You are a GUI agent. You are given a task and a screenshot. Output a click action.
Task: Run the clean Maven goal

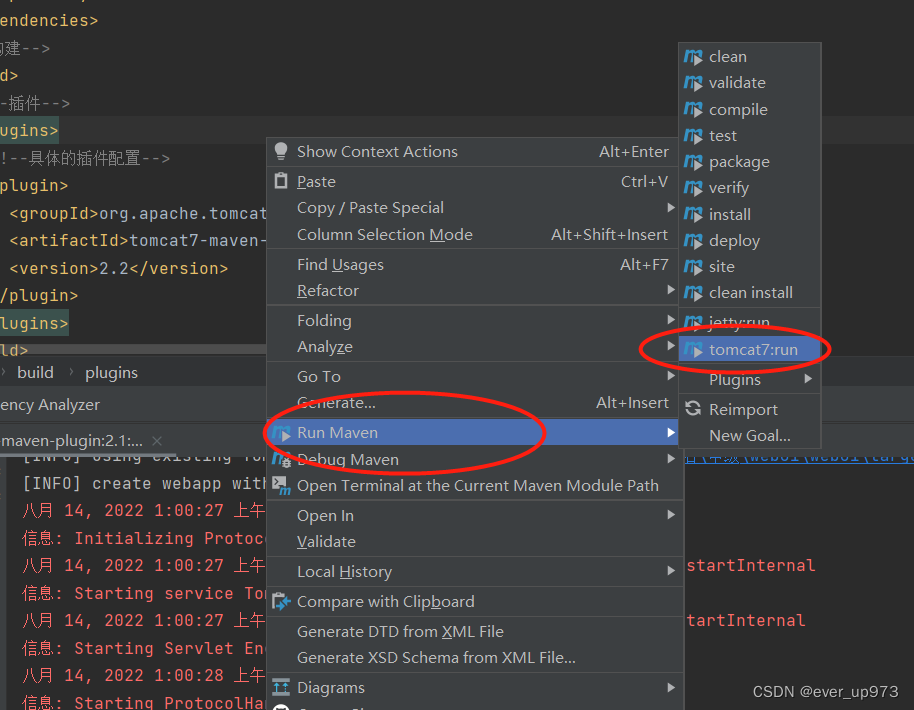pyautogui.click(x=750, y=57)
